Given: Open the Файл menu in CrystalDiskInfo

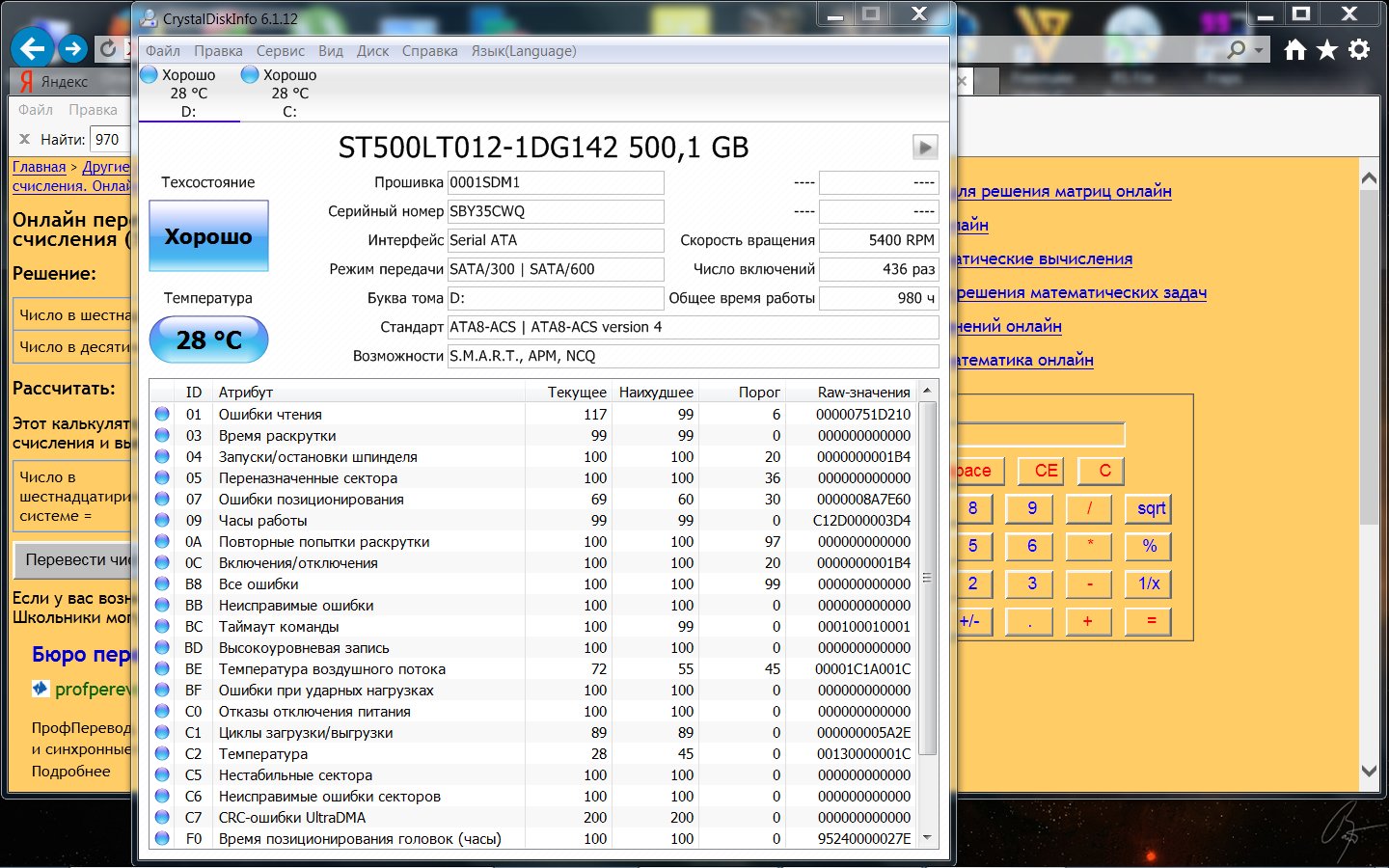Looking at the screenshot, I should click(163, 51).
